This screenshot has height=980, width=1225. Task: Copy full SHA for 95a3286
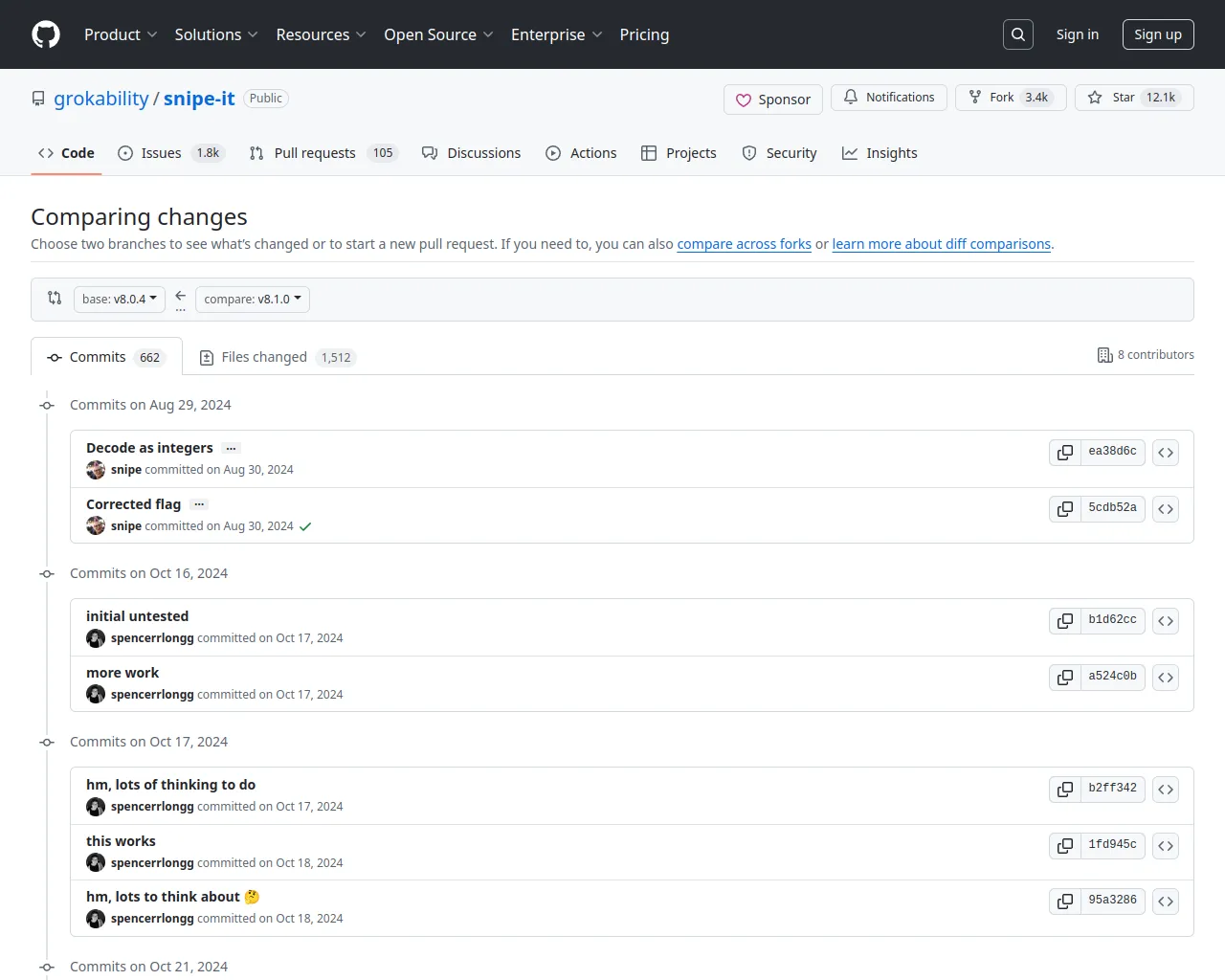pos(1065,901)
